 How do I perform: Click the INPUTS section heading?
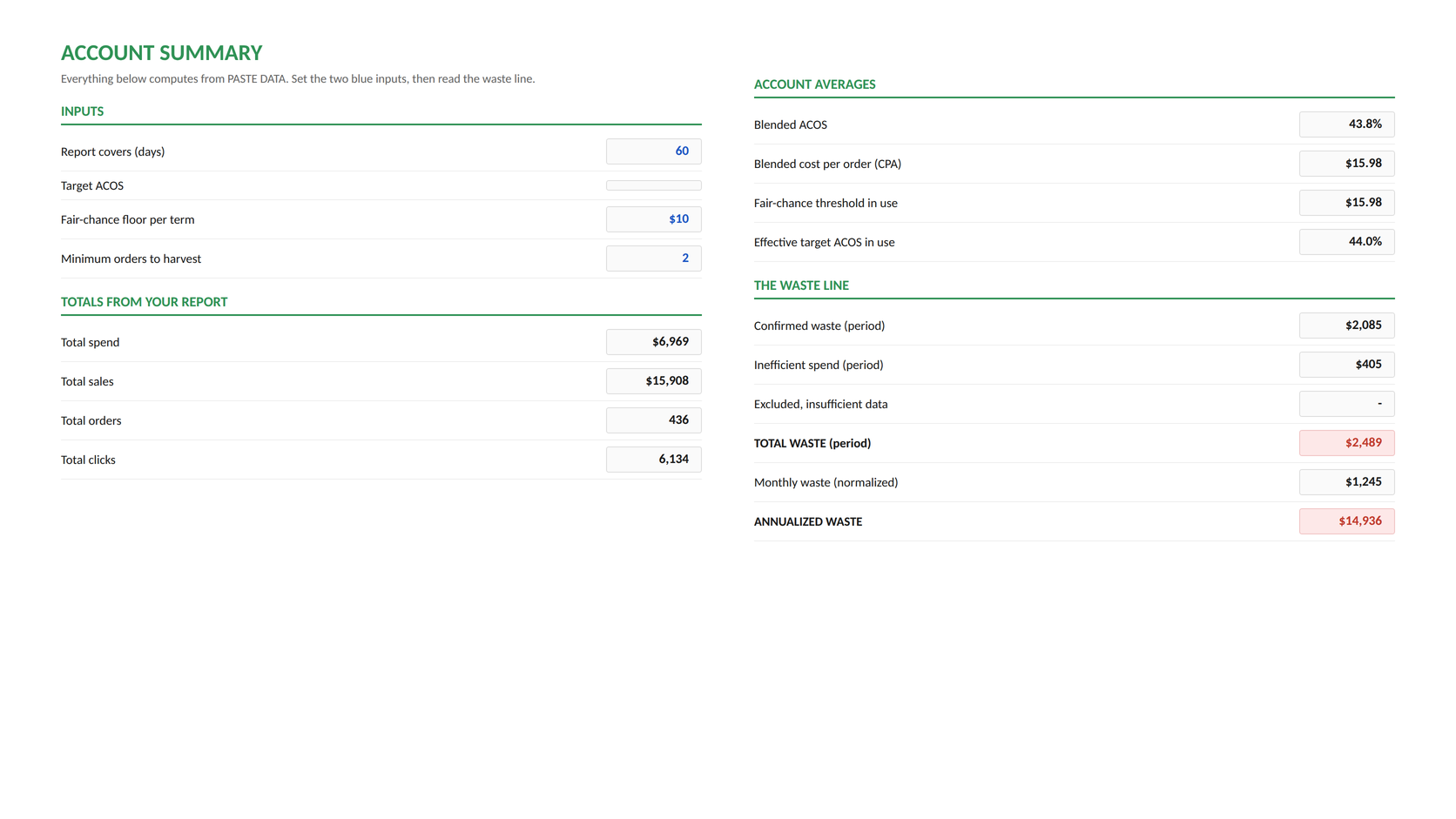[x=82, y=111]
